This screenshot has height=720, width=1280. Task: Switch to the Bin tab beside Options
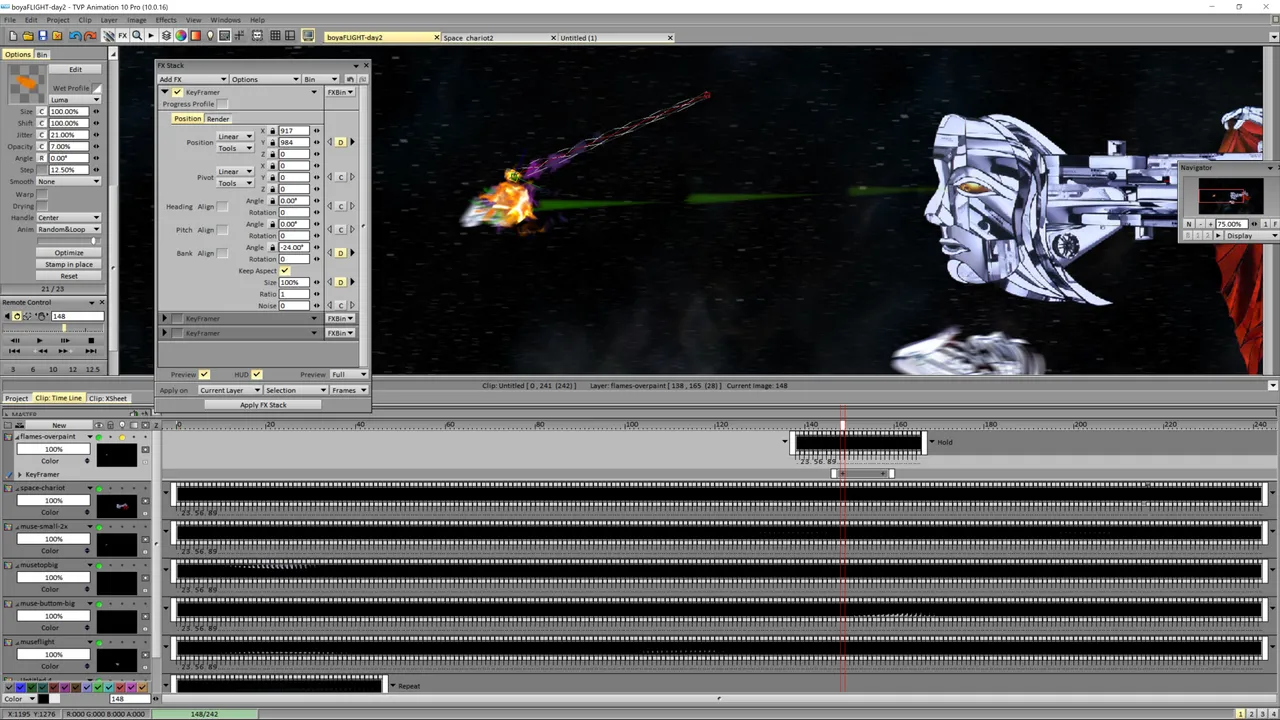42,54
